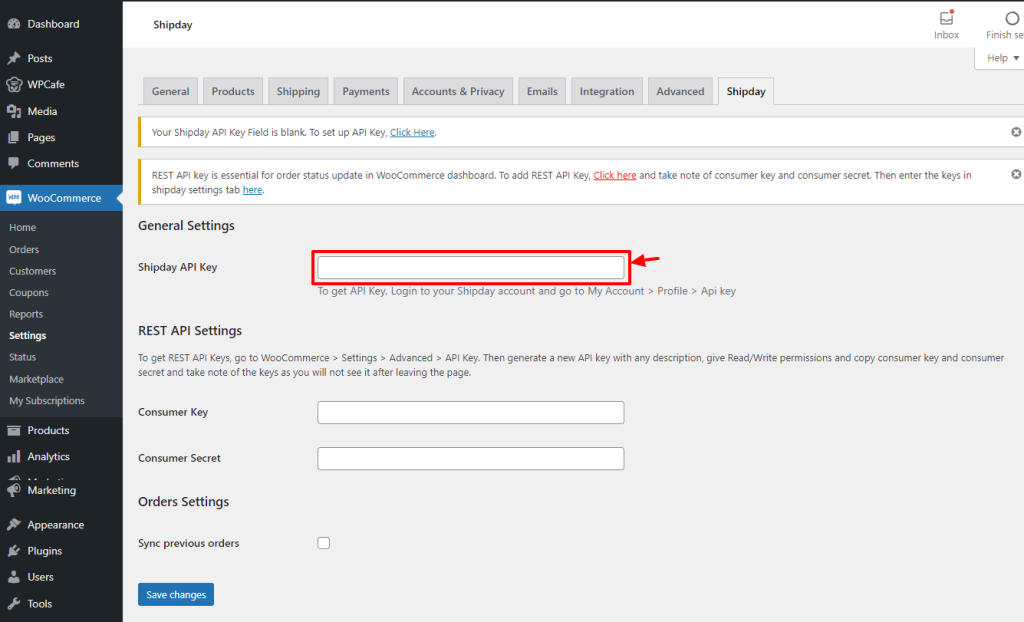Open the Payments tab
The width and height of the screenshot is (1024, 622).
(366, 91)
